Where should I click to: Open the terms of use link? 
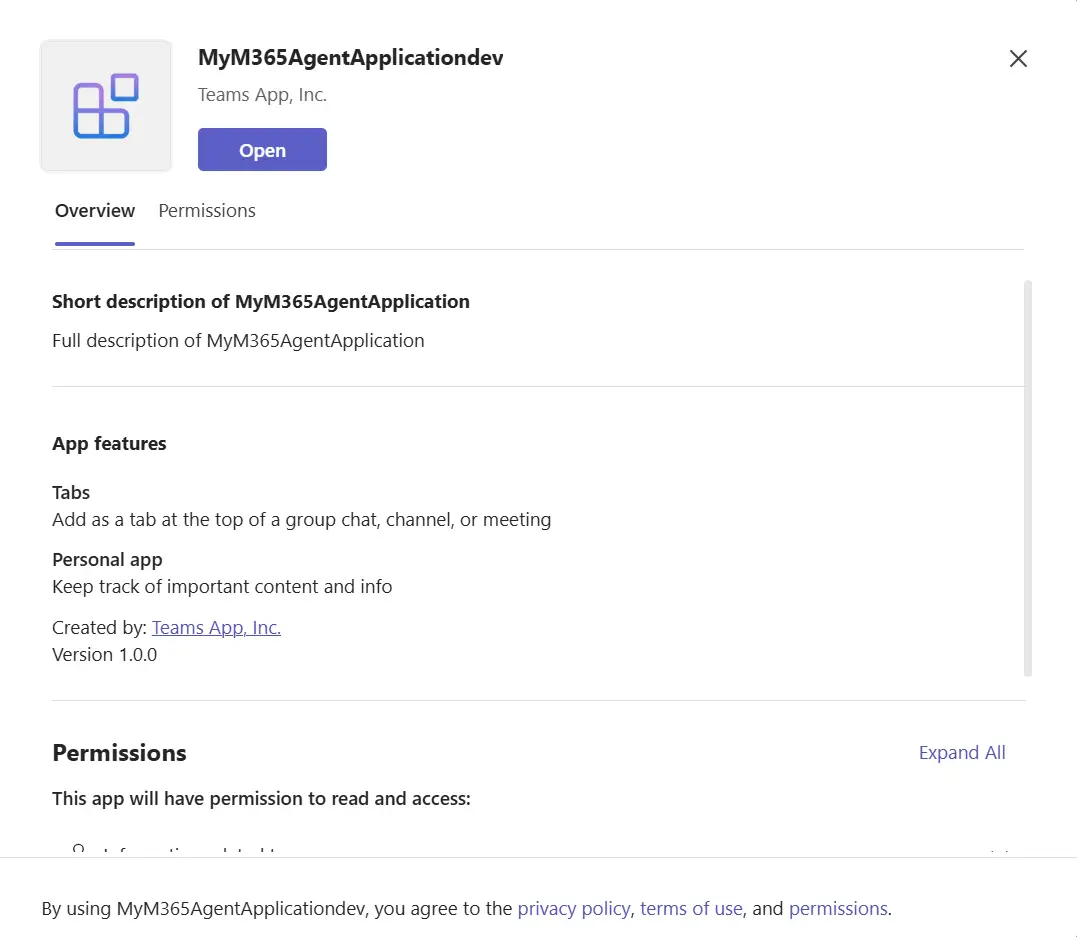(691, 908)
